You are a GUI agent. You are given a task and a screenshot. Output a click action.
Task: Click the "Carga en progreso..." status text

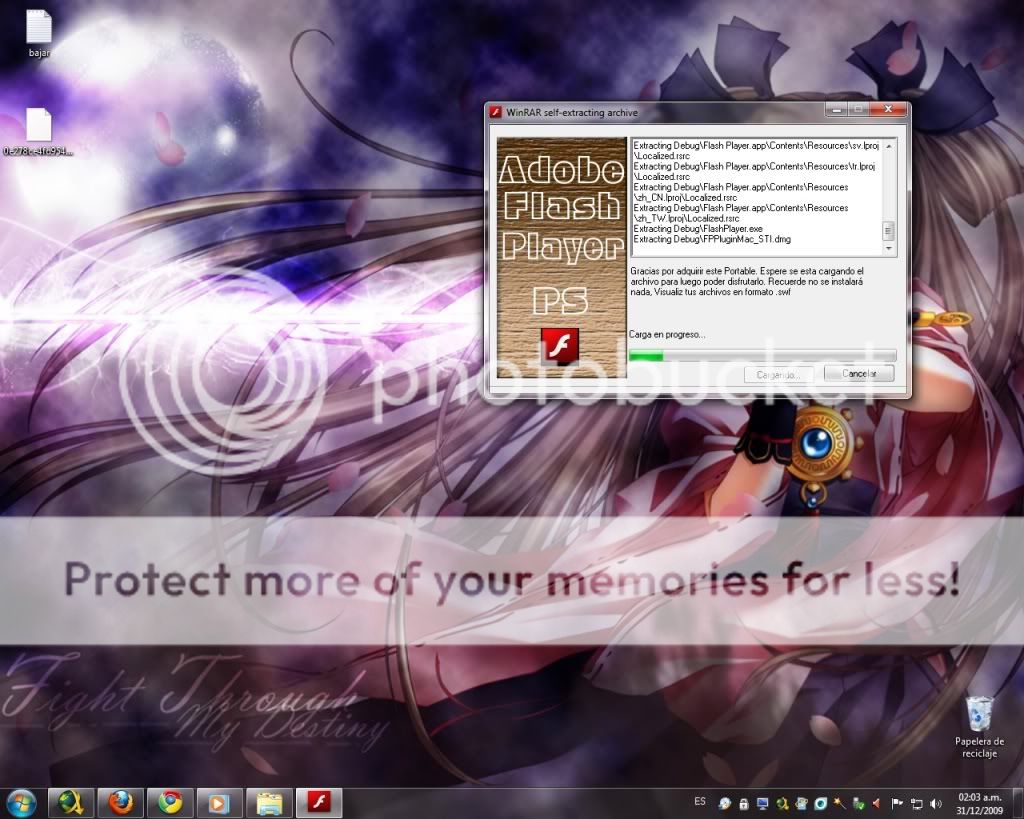pos(667,334)
